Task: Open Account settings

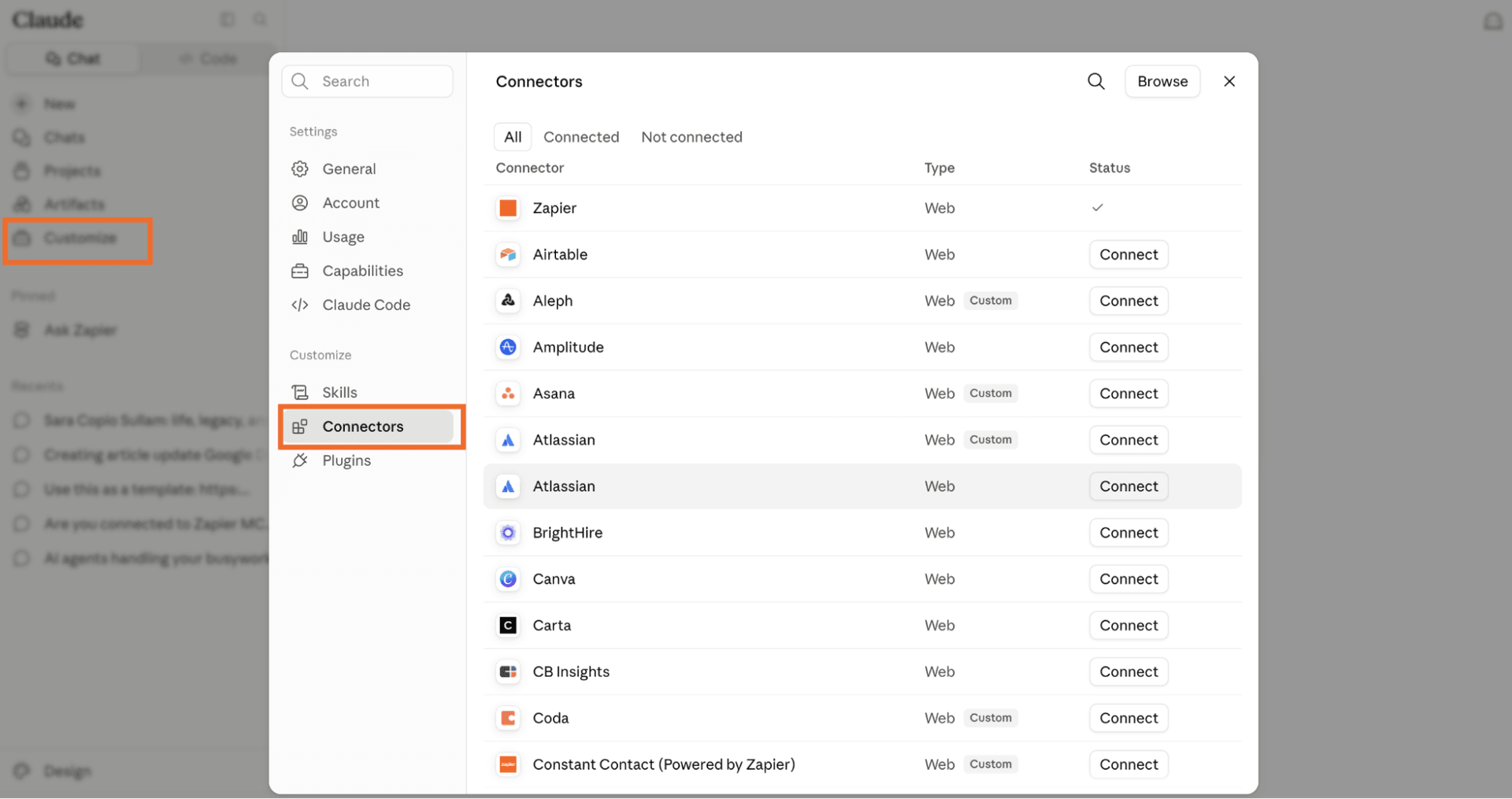Action: [368, 203]
